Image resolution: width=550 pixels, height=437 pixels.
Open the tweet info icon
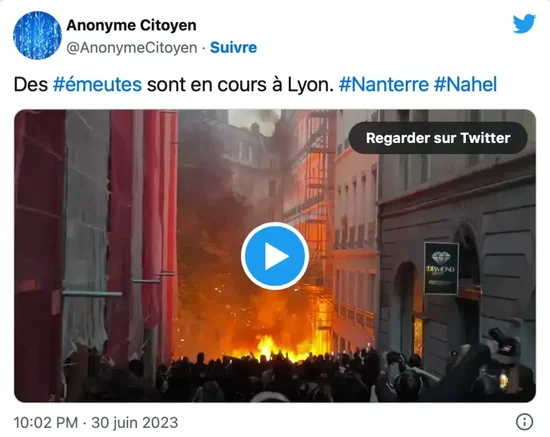pos(524,421)
